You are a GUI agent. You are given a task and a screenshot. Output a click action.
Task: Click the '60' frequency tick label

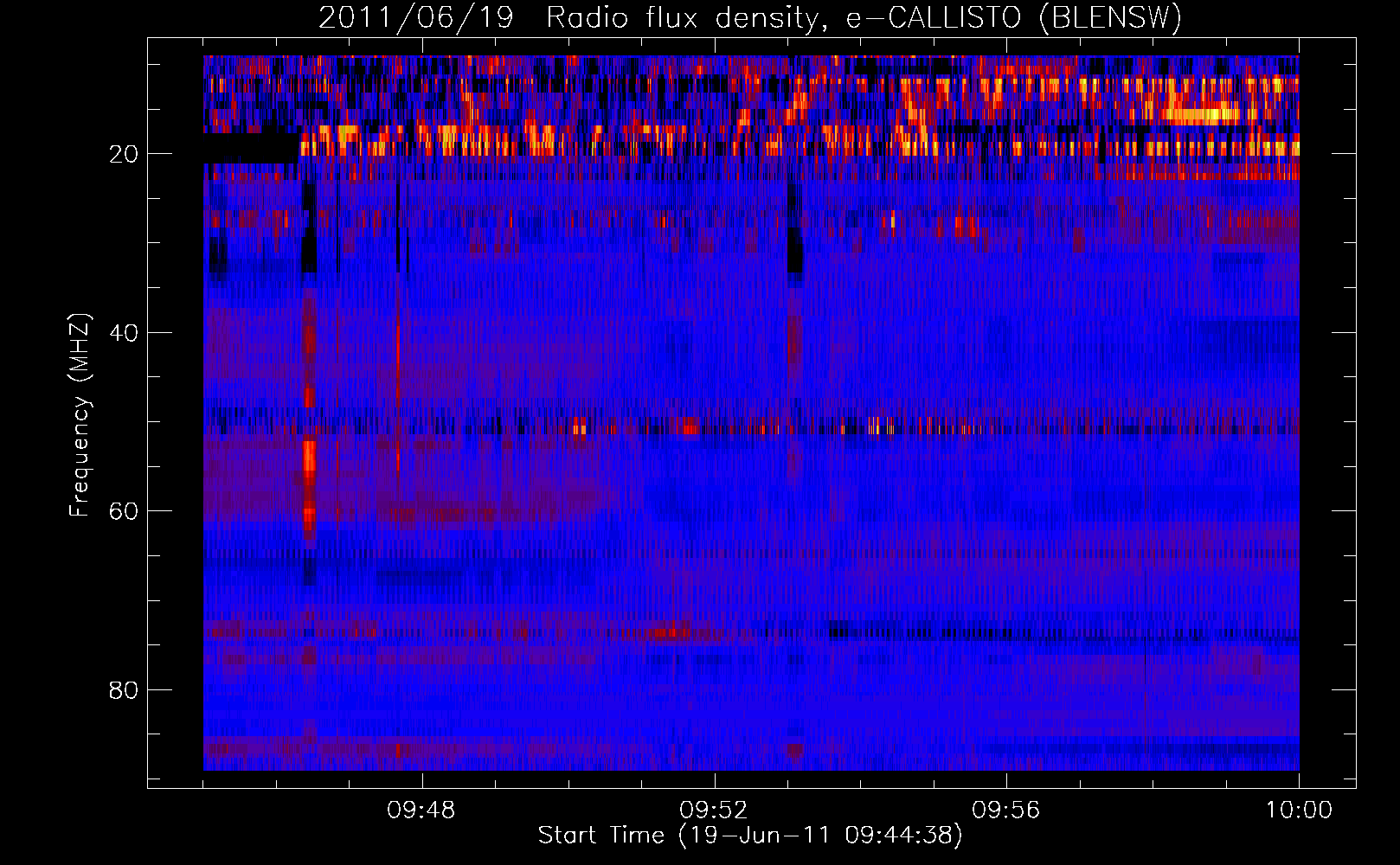[x=124, y=511]
